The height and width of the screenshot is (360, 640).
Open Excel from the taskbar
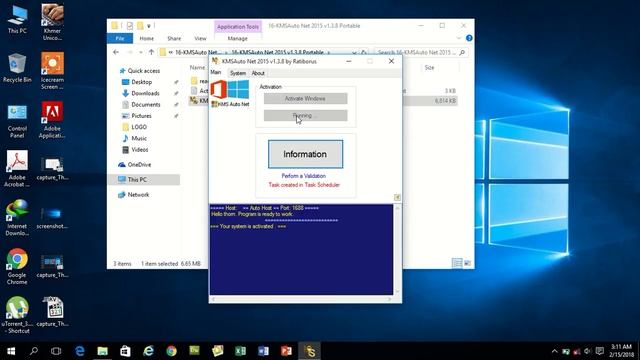click(x=240, y=351)
